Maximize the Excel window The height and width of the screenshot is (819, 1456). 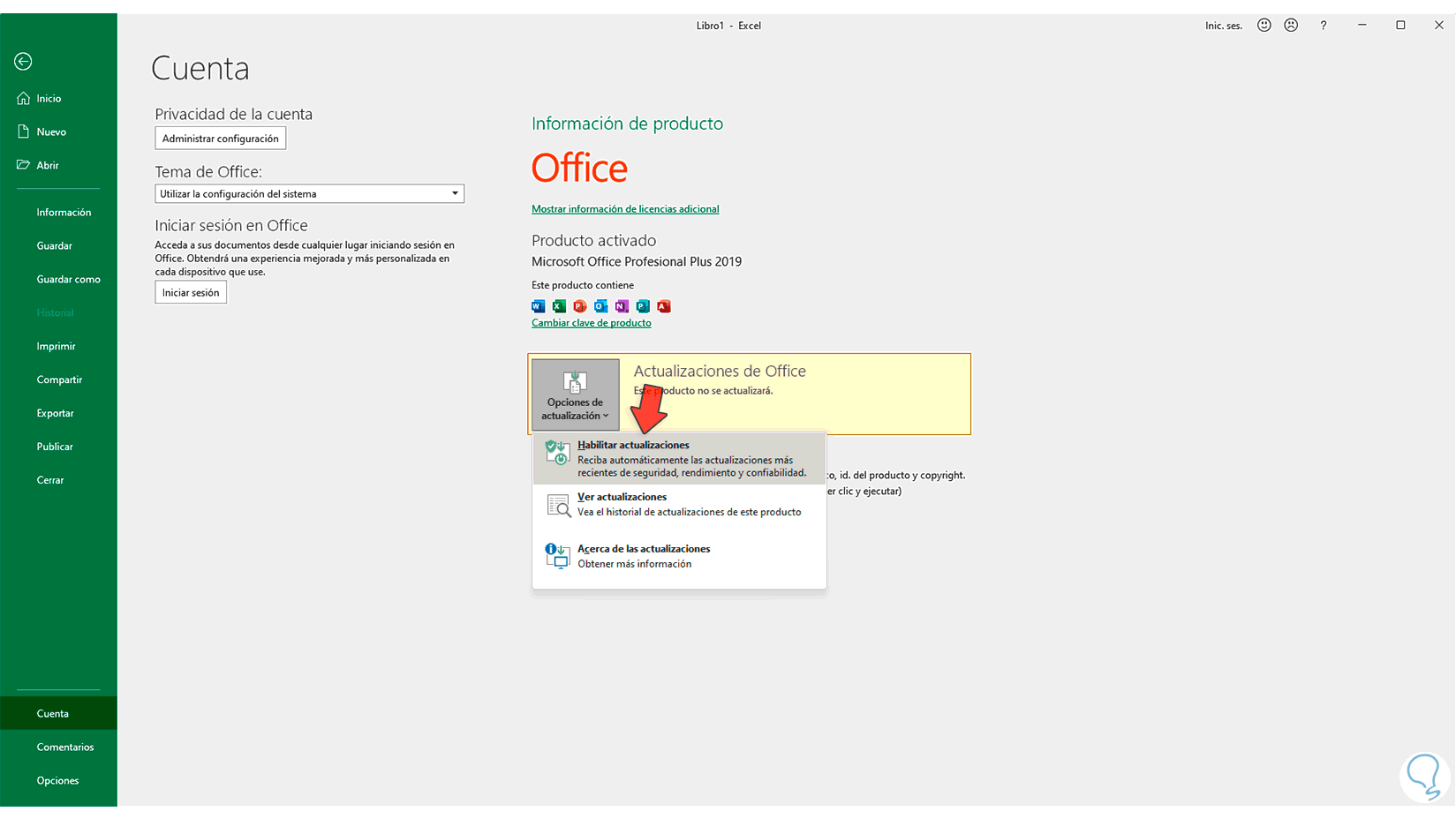pos(1400,25)
